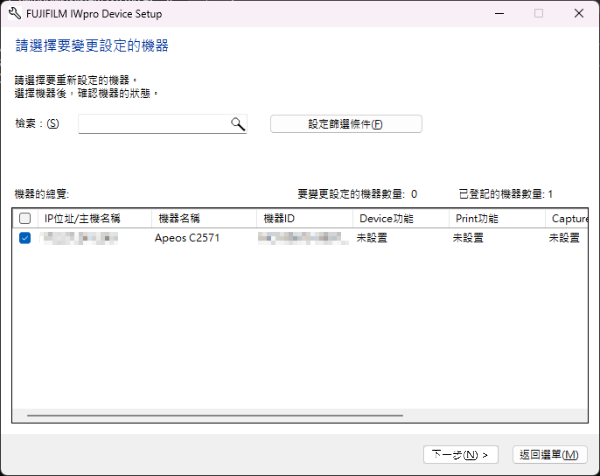Click the wrench app icon in title bar
The image size is (600, 476).
click(15, 14)
